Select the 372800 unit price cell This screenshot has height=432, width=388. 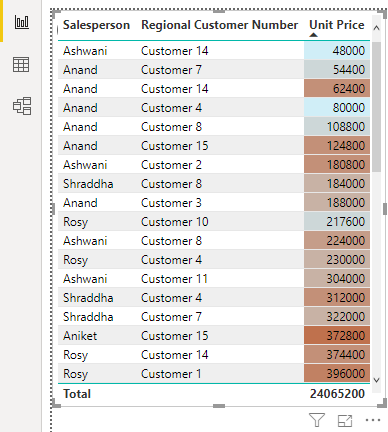tap(337, 336)
